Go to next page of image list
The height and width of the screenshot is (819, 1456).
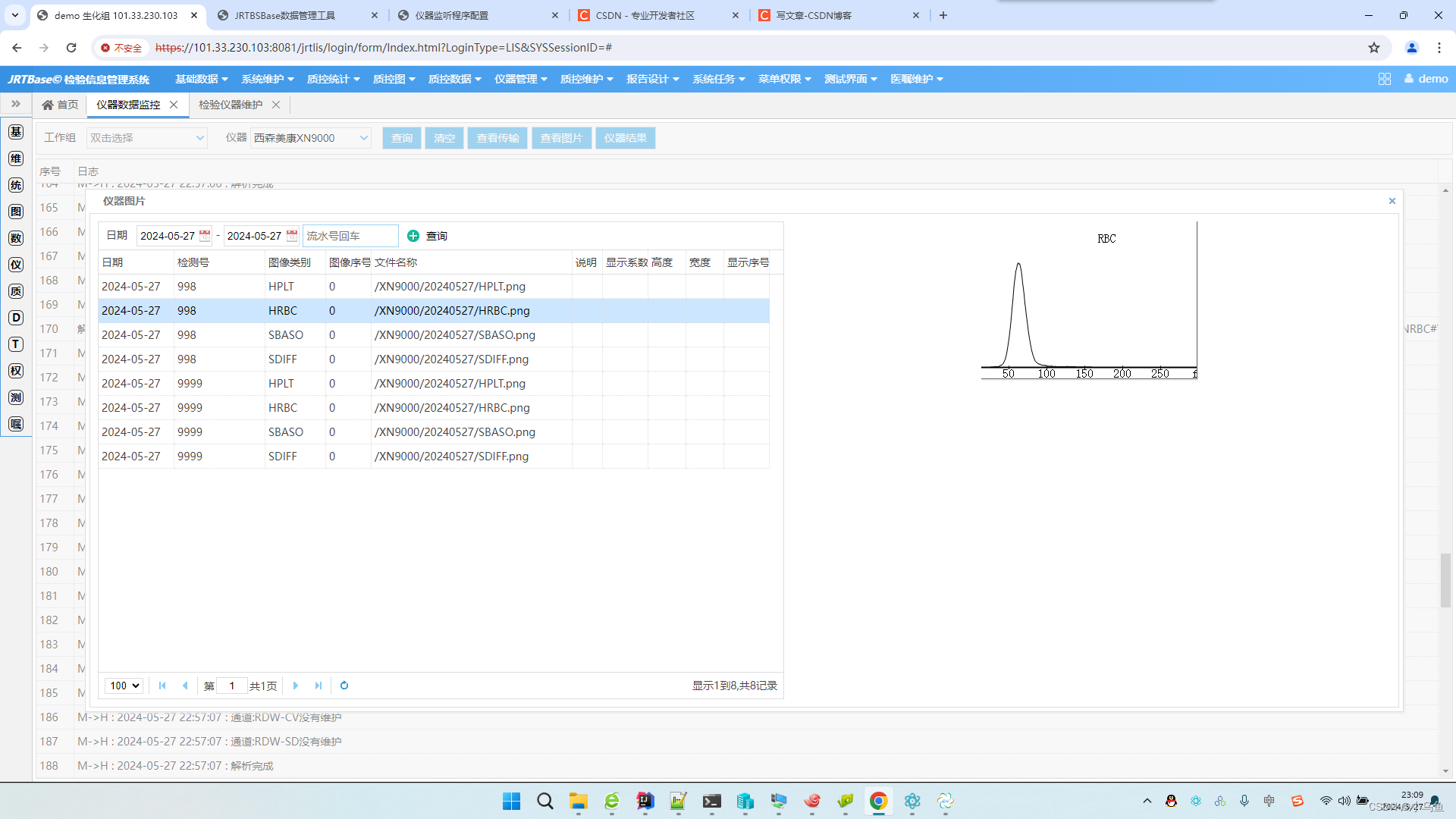[x=296, y=686]
